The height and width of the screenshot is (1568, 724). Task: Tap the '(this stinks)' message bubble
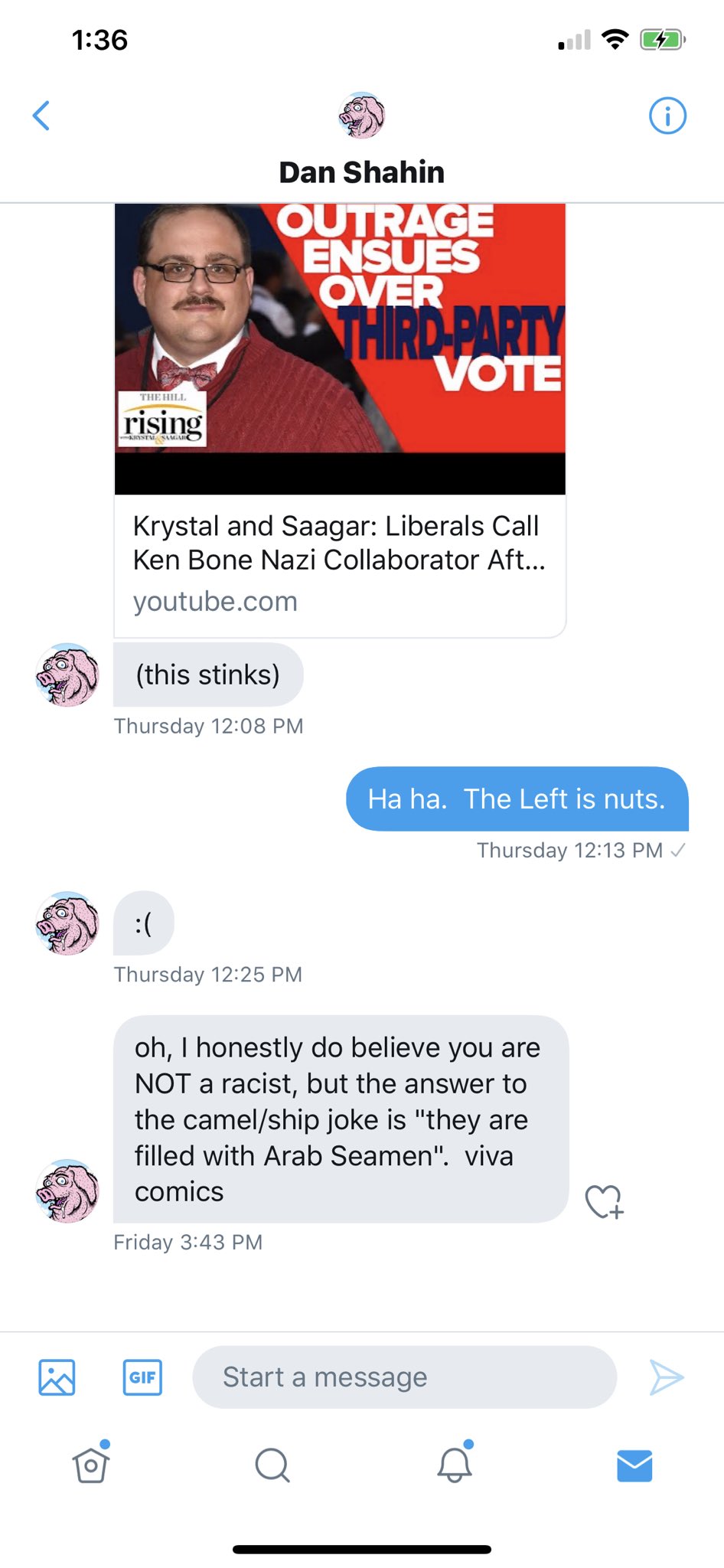pyautogui.click(x=208, y=675)
